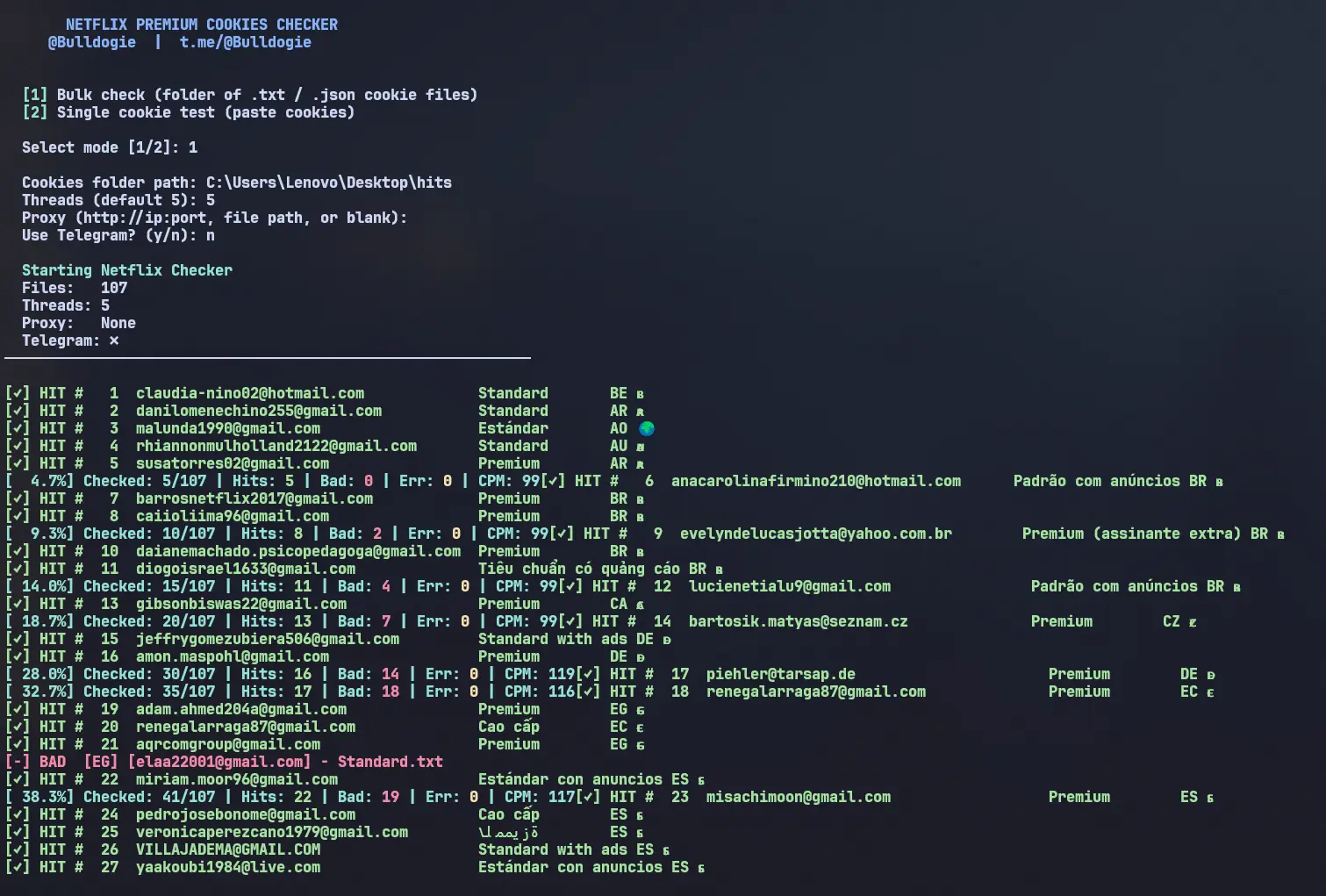Screen dimensions: 1326x896
Task: Click email VILLAJADEMA@GMAIL.COM in hit 26
Action: (x=228, y=849)
